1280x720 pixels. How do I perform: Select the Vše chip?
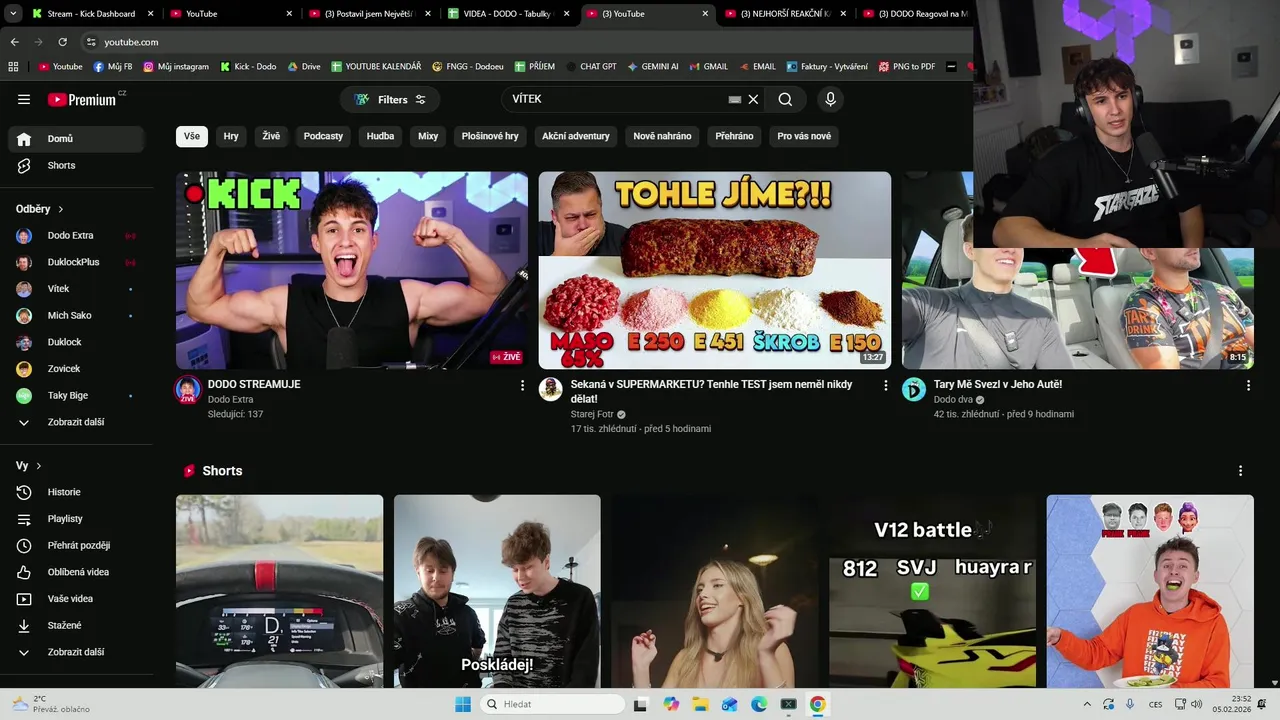pos(192,136)
